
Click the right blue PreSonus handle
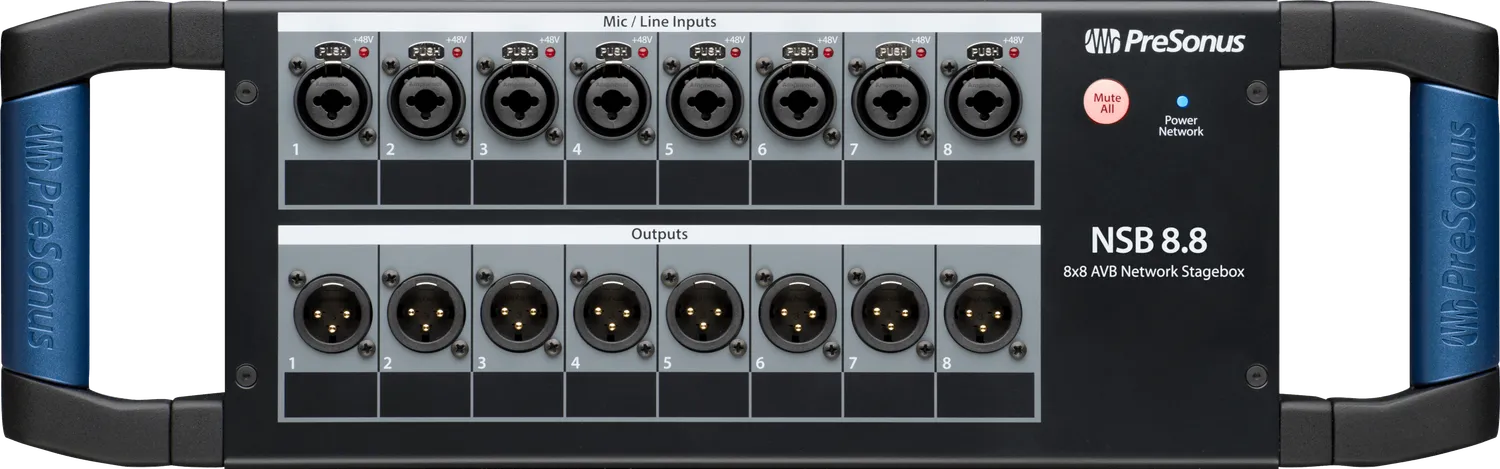point(1455,235)
